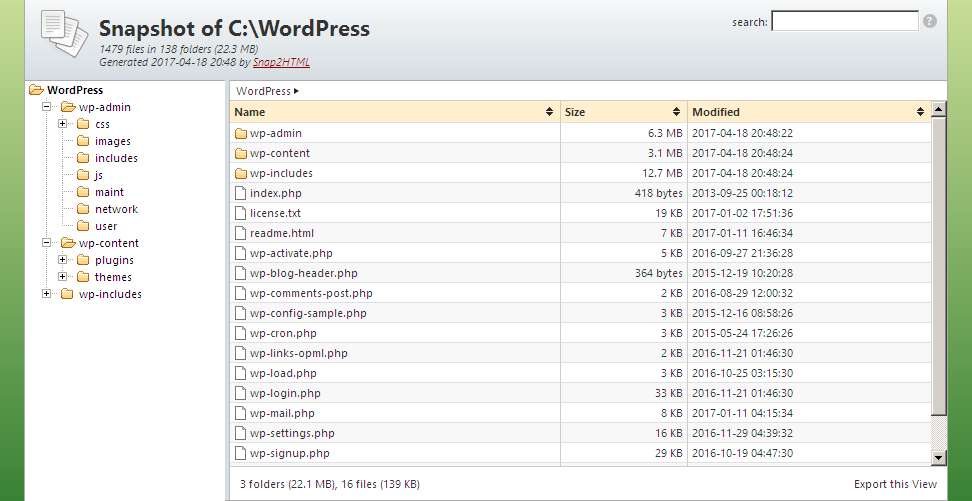Screen dimensions: 972x501
Task: Click the includes folder icon in tree
Action: (84, 158)
